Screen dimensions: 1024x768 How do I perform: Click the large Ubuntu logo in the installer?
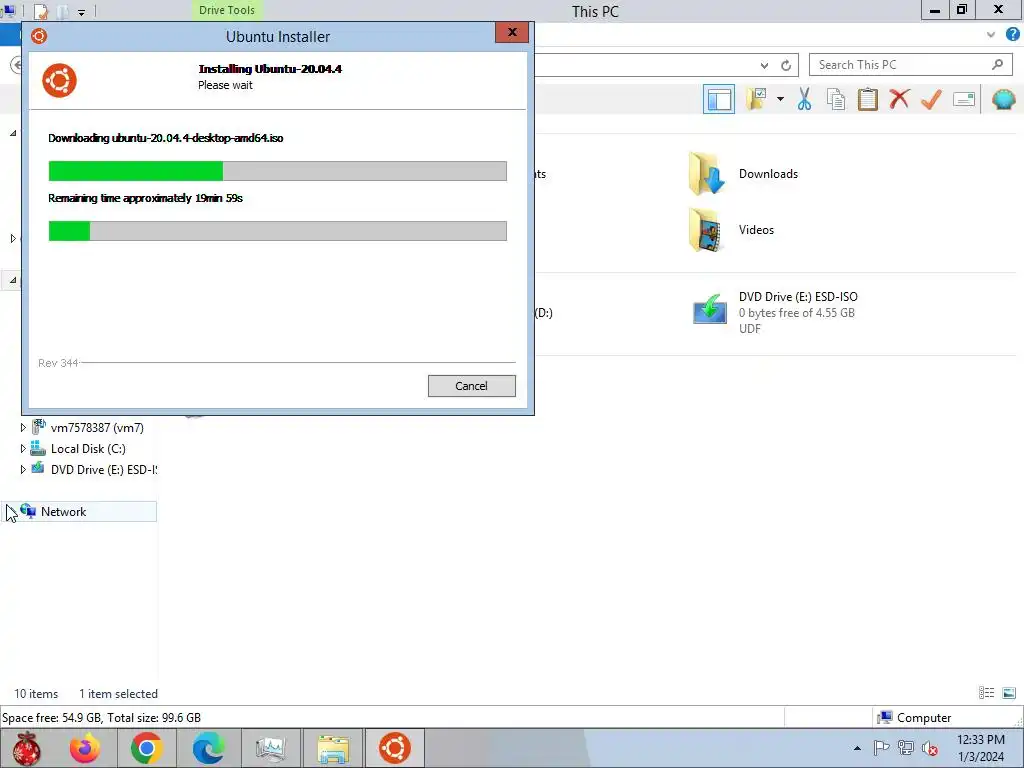click(59, 80)
